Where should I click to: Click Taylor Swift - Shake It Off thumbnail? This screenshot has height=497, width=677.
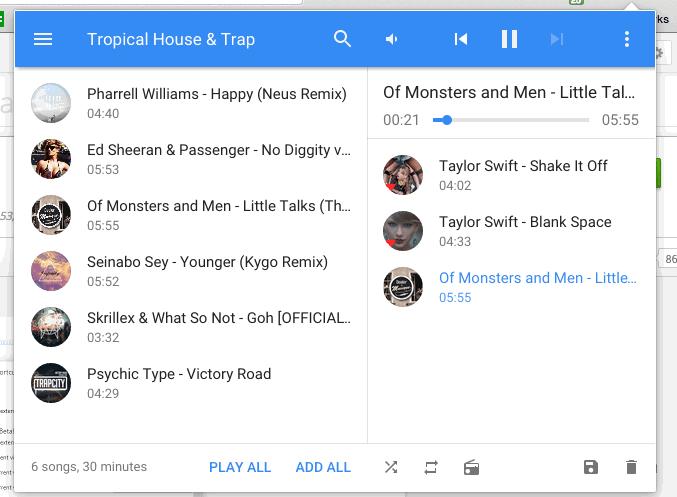pos(403,175)
